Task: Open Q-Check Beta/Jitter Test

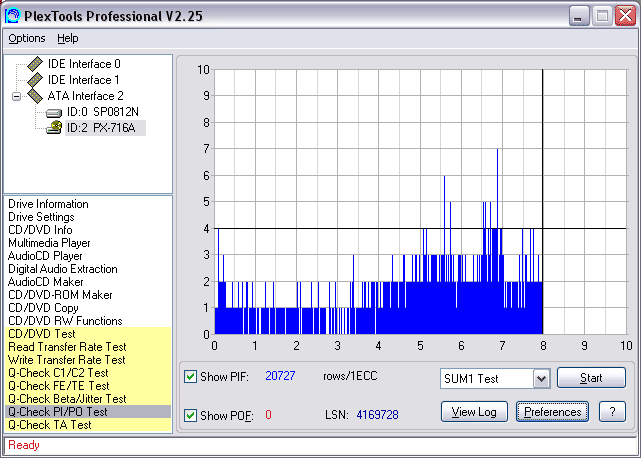Action: click(67, 399)
